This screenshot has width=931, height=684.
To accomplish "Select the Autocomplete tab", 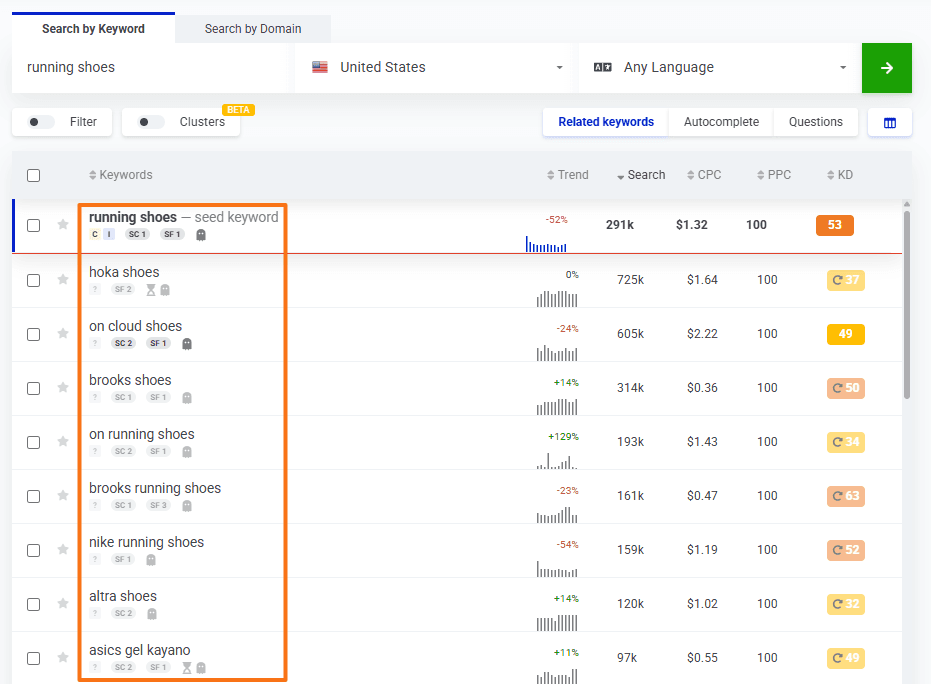I will click(721, 122).
